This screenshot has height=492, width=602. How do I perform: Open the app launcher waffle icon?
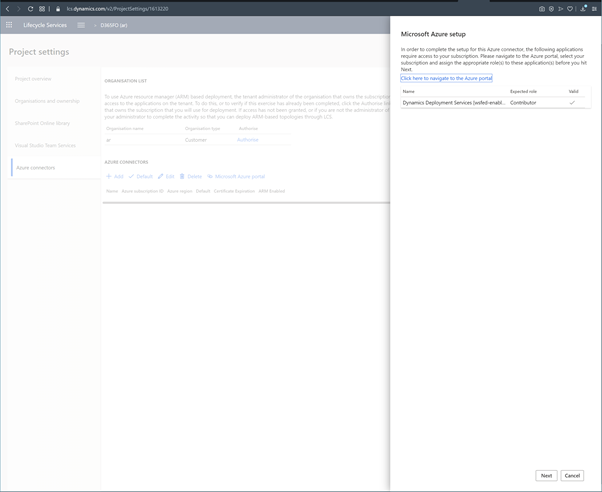(x=9, y=25)
